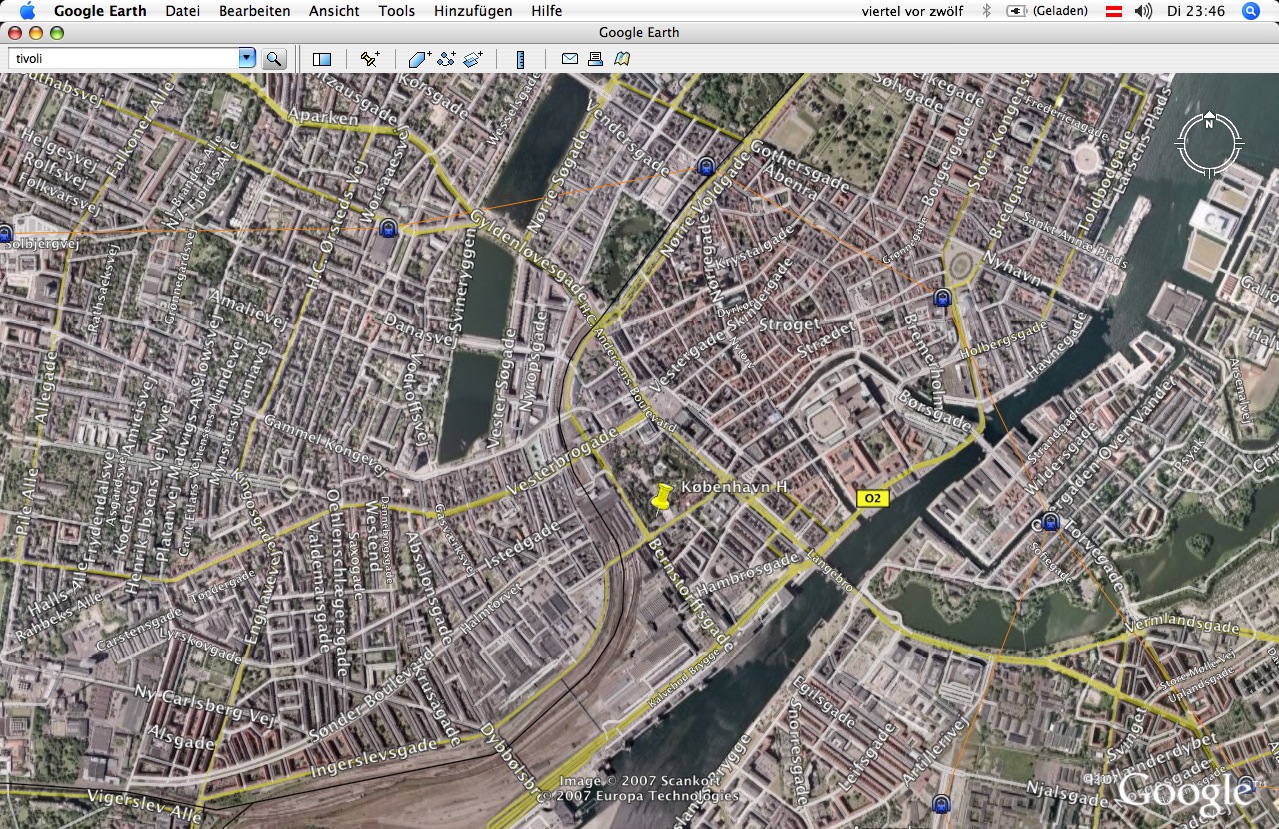Open the Bearbeiten menu
The width and height of the screenshot is (1279, 829).
(x=255, y=11)
